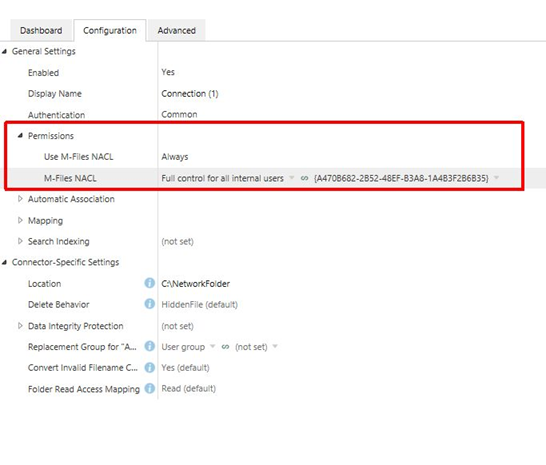Show info for Delete Behavior setting
546x465 pixels.
[x=150, y=304]
